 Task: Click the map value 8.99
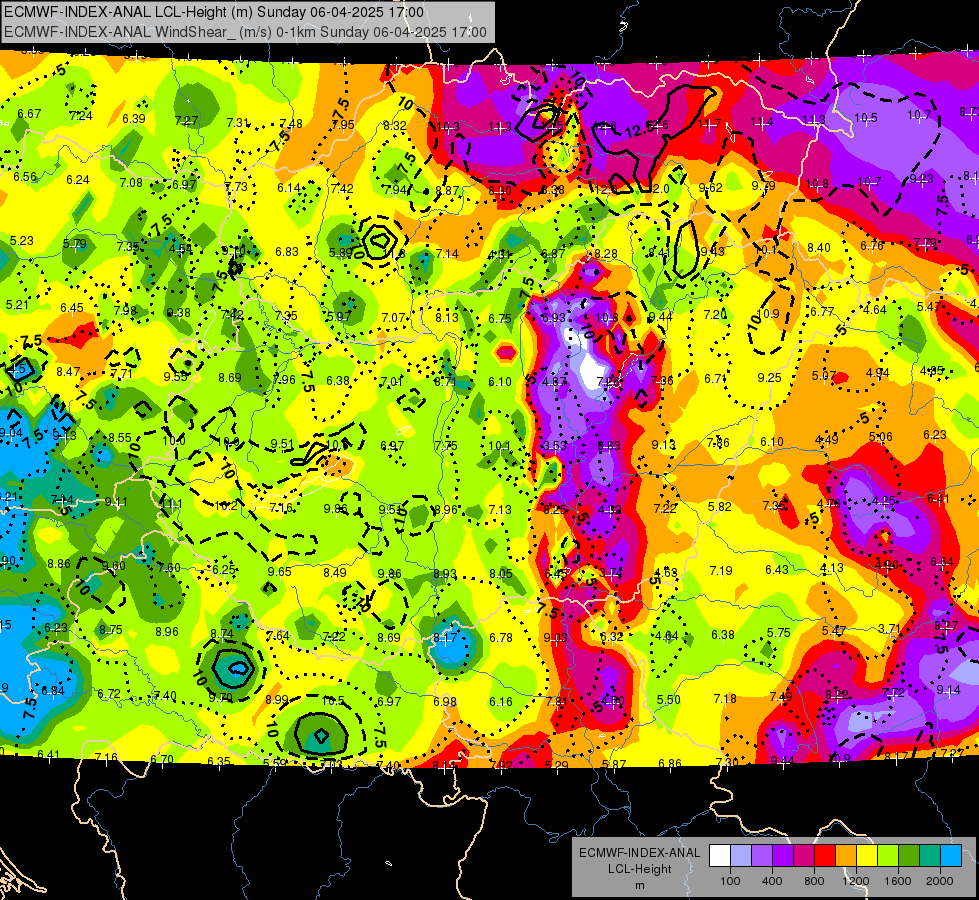click(x=277, y=700)
